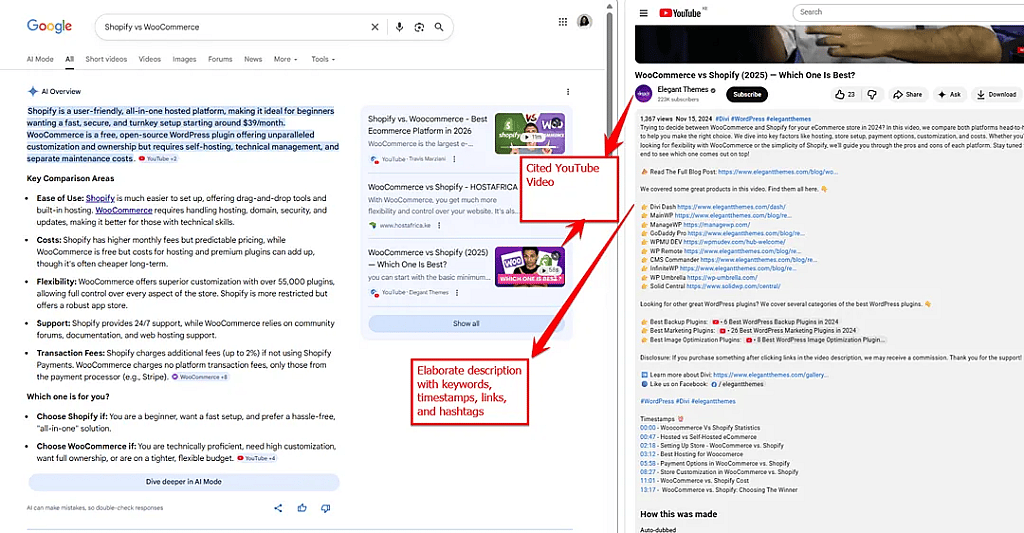Open options for the hostafrica.ke source

click(x=439, y=225)
